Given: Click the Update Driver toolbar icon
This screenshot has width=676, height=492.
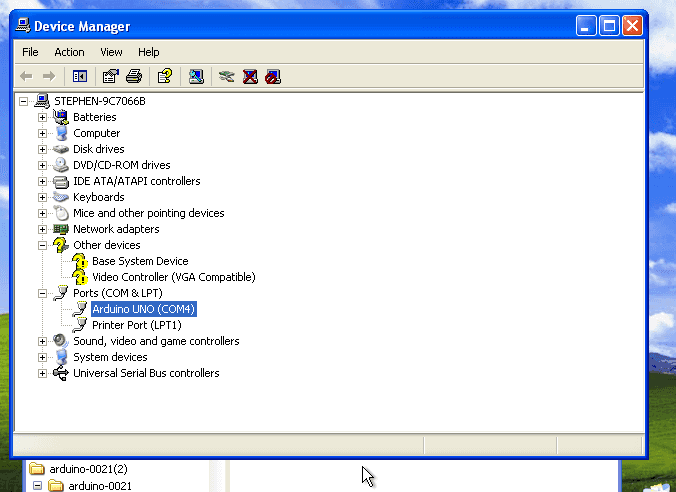Looking at the screenshot, I should (x=227, y=77).
